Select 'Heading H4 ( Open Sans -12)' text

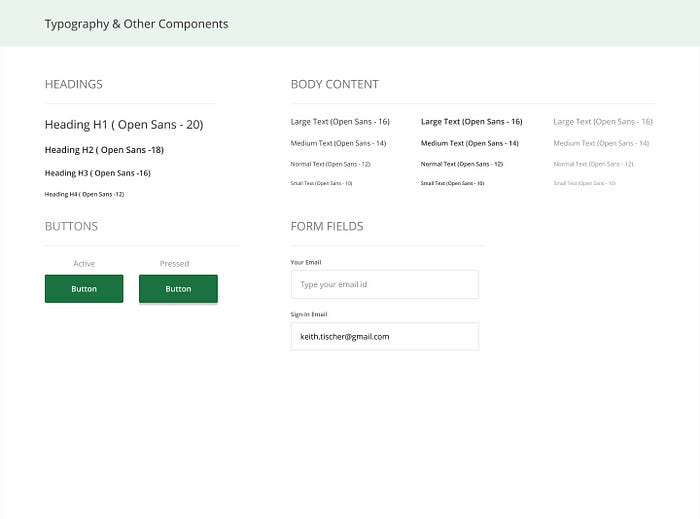(x=84, y=194)
